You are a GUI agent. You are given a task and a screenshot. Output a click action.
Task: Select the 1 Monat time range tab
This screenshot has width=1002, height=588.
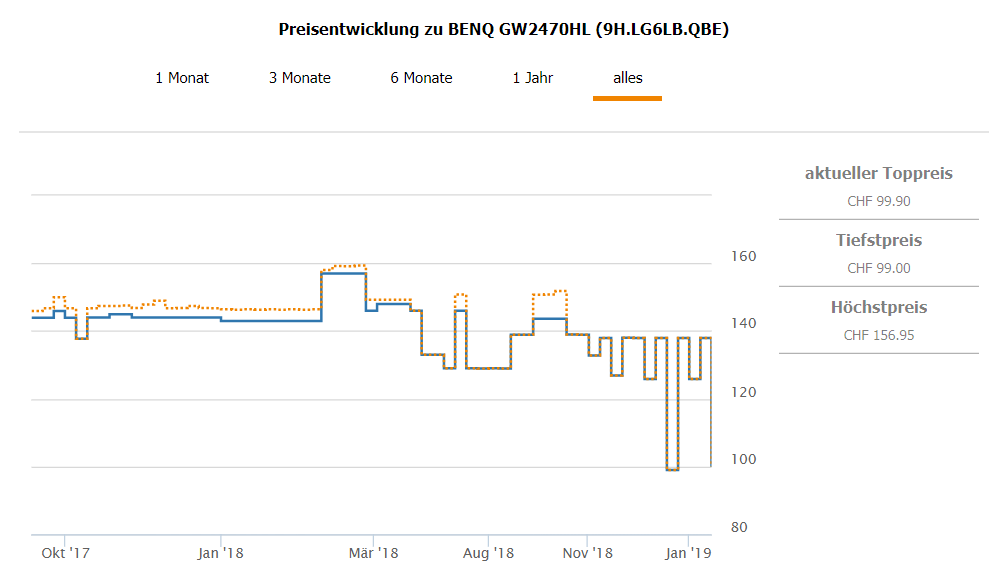(x=182, y=78)
